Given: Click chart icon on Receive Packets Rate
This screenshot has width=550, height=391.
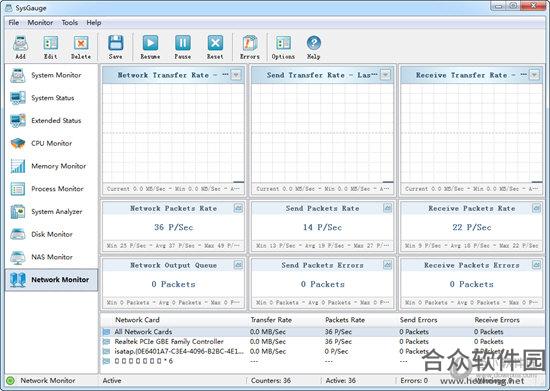Looking at the screenshot, I should pyautogui.click(x=536, y=208).
